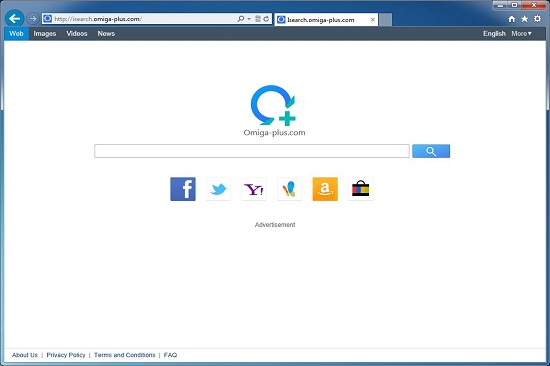Screen dimensions: 550x366
Task: Click the blue magnifier search button
Action: 431,151
